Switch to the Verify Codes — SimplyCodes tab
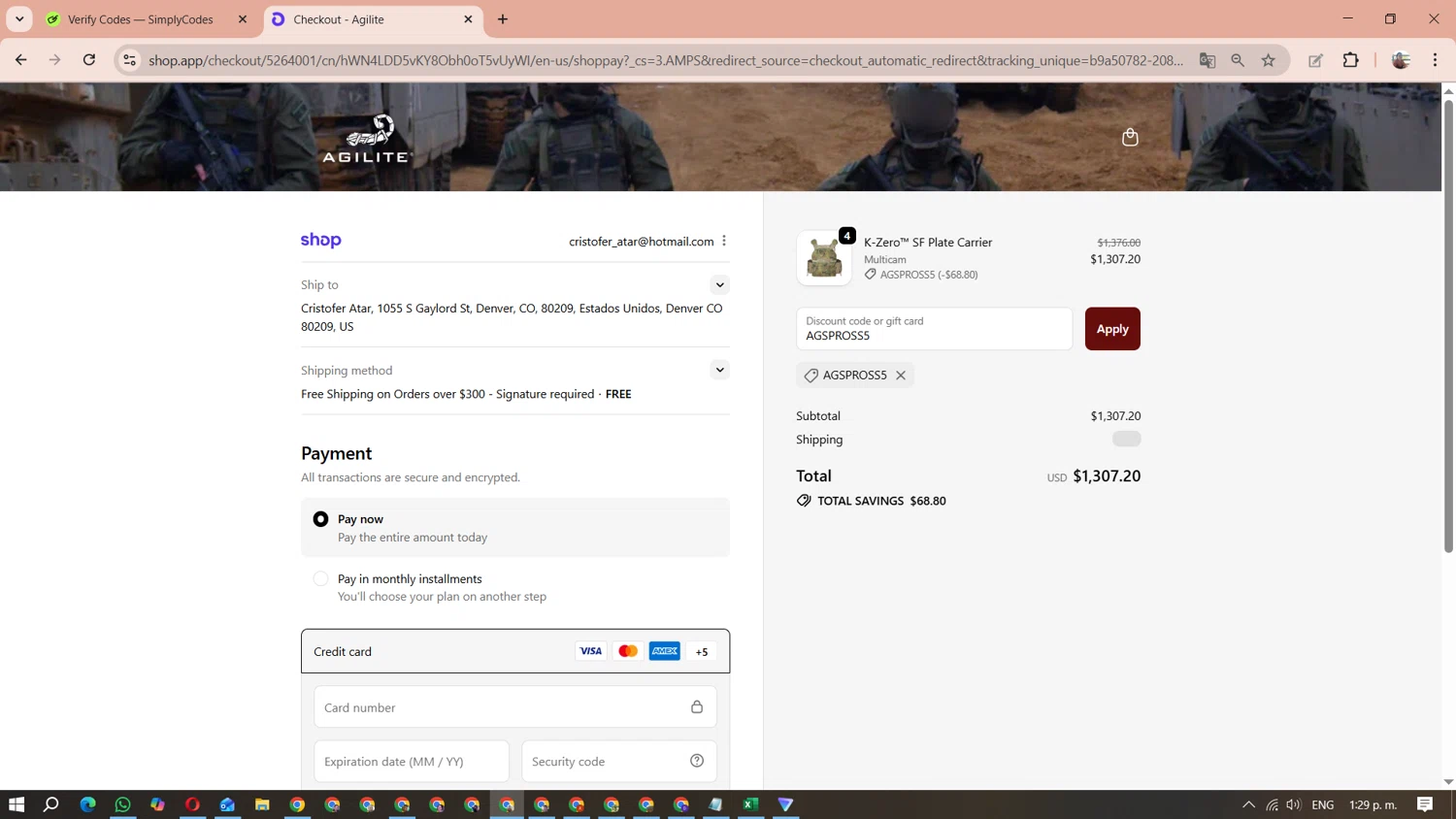 140,19
